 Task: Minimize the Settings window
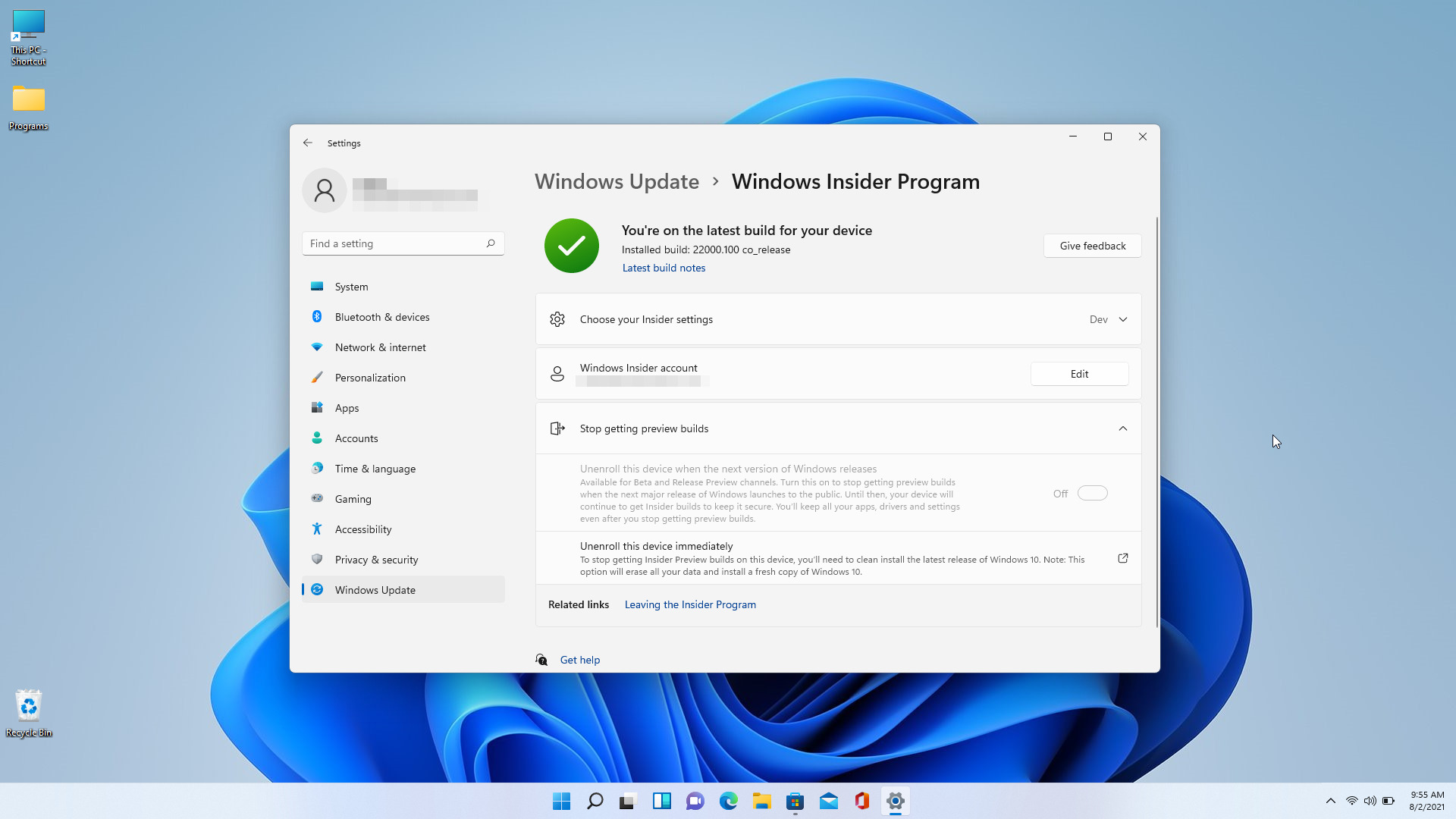(1072, 136)
